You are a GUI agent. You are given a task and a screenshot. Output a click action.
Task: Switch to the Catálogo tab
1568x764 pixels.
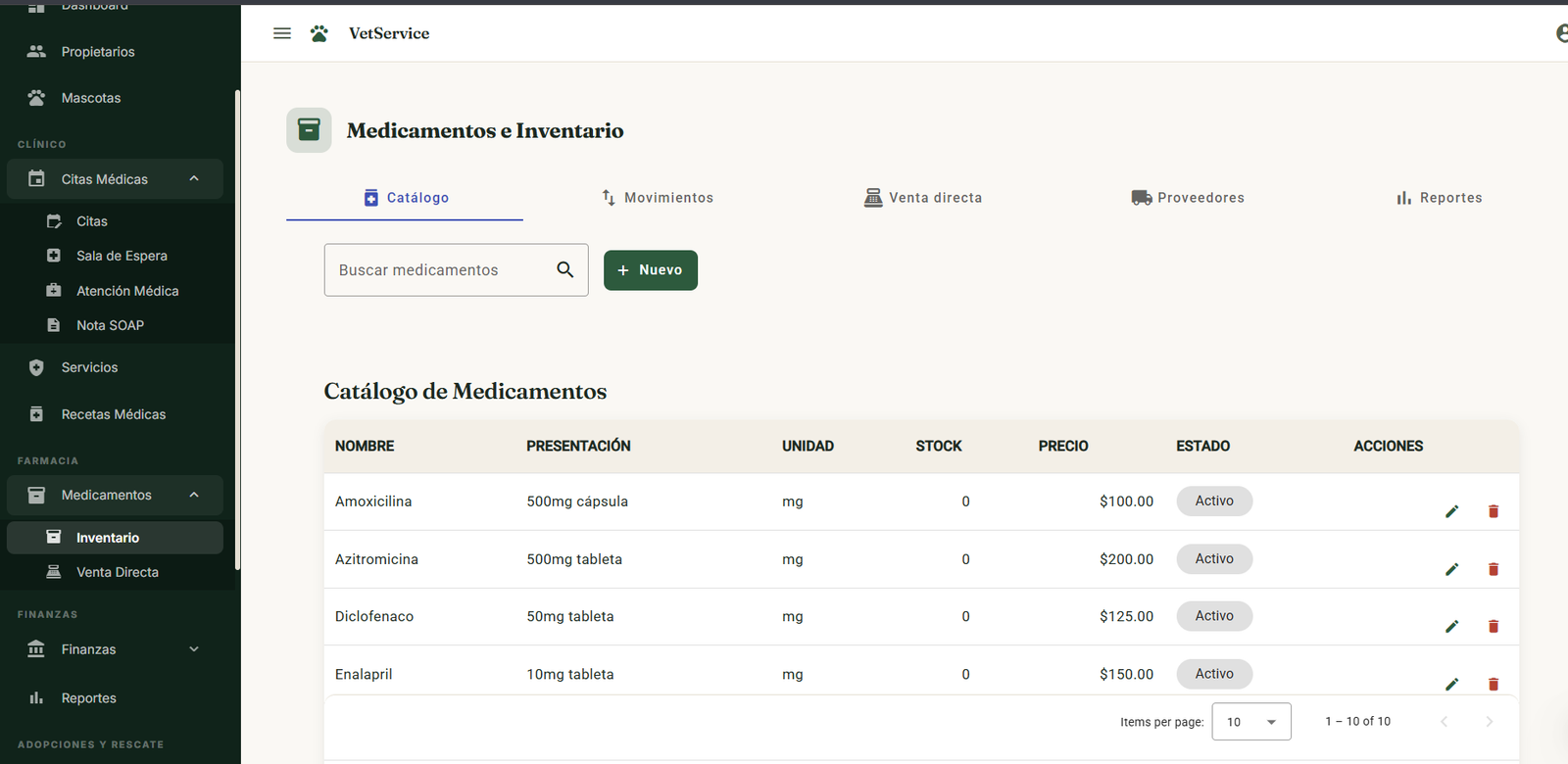[405, 197]
